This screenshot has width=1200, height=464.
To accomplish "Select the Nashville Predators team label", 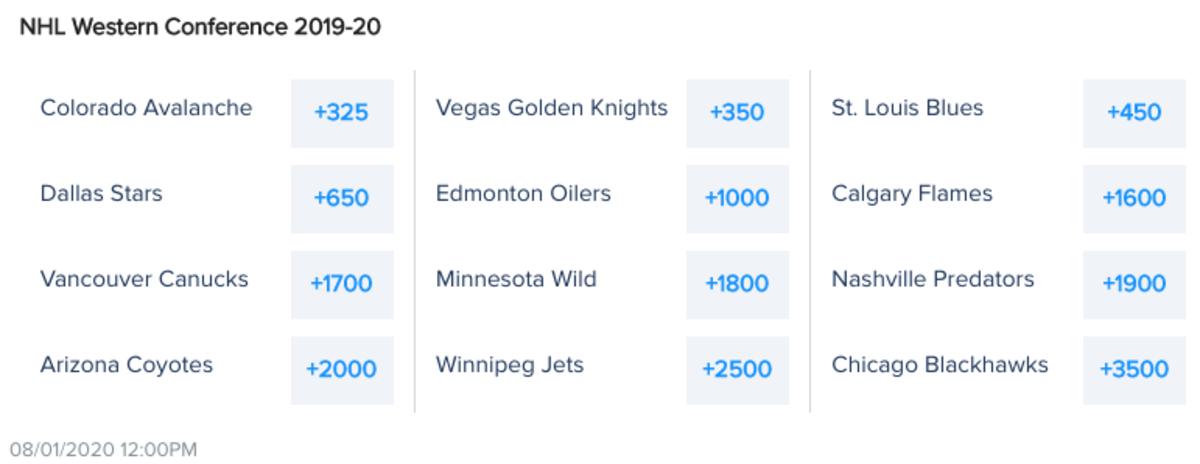I will 932,279.
